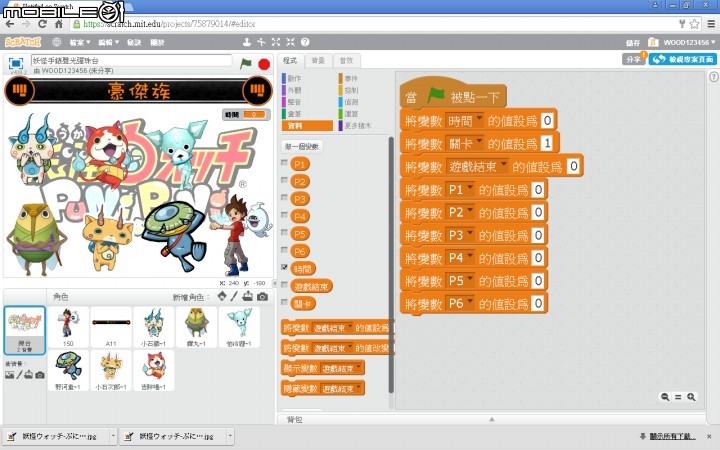
Task: Open 關卡 variable dropdown in script
Action: [479, 143]
